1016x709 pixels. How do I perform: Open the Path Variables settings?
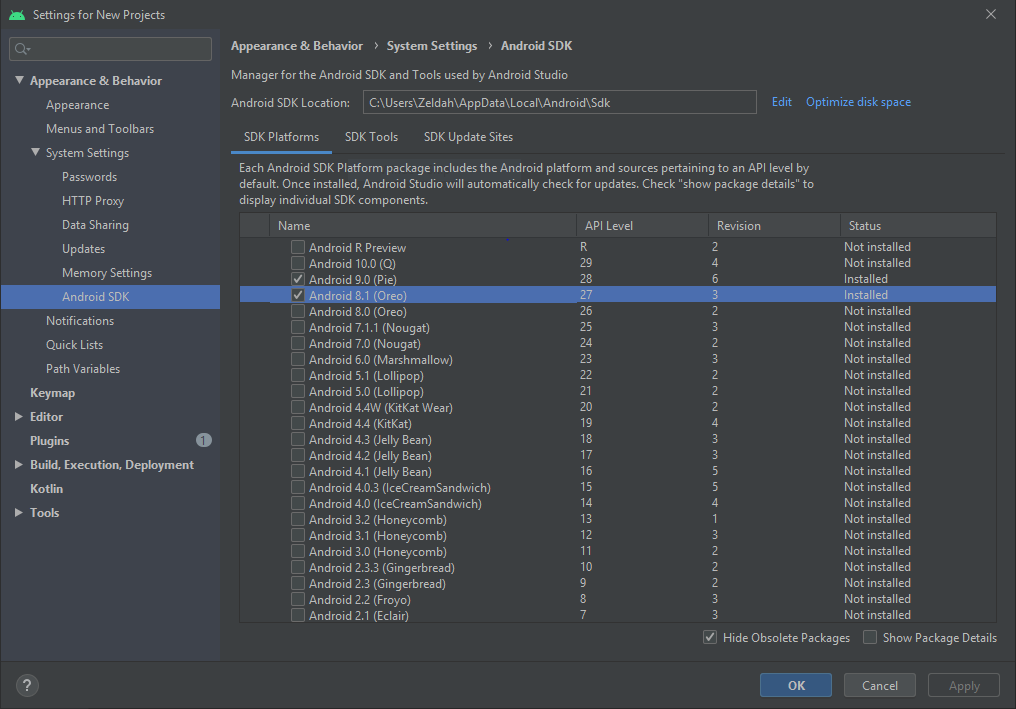pyautogui.click(x=83, y=369)
